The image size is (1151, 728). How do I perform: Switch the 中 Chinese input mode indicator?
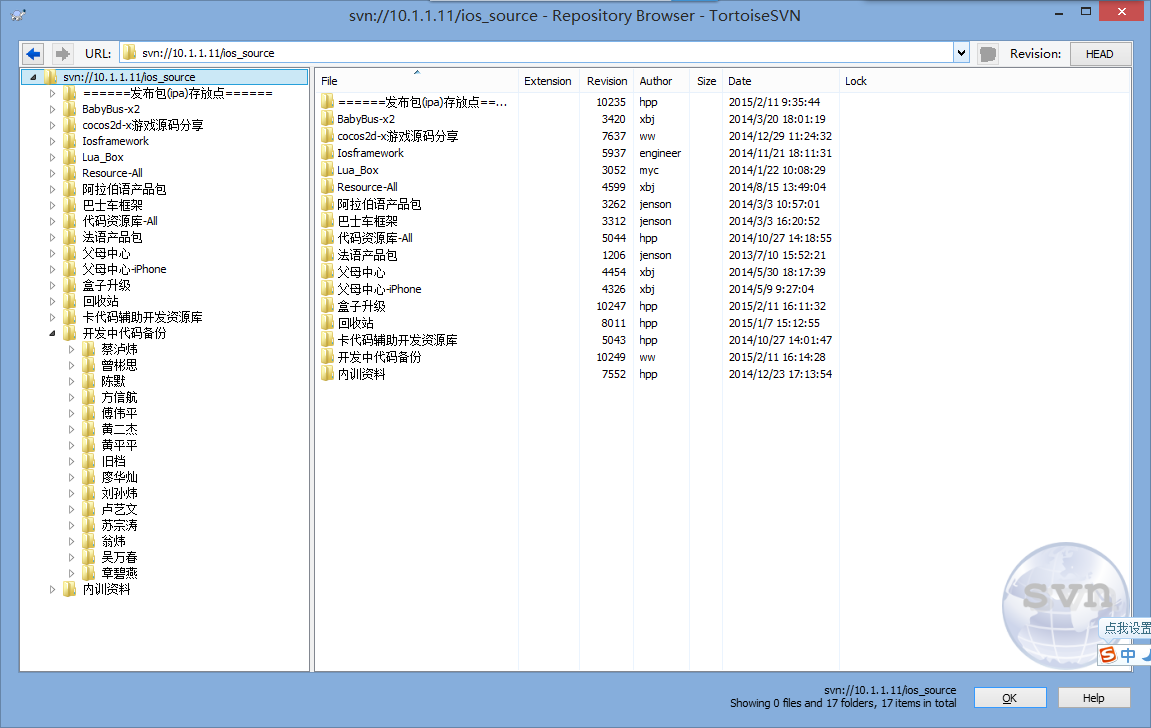click(1128, 654)
